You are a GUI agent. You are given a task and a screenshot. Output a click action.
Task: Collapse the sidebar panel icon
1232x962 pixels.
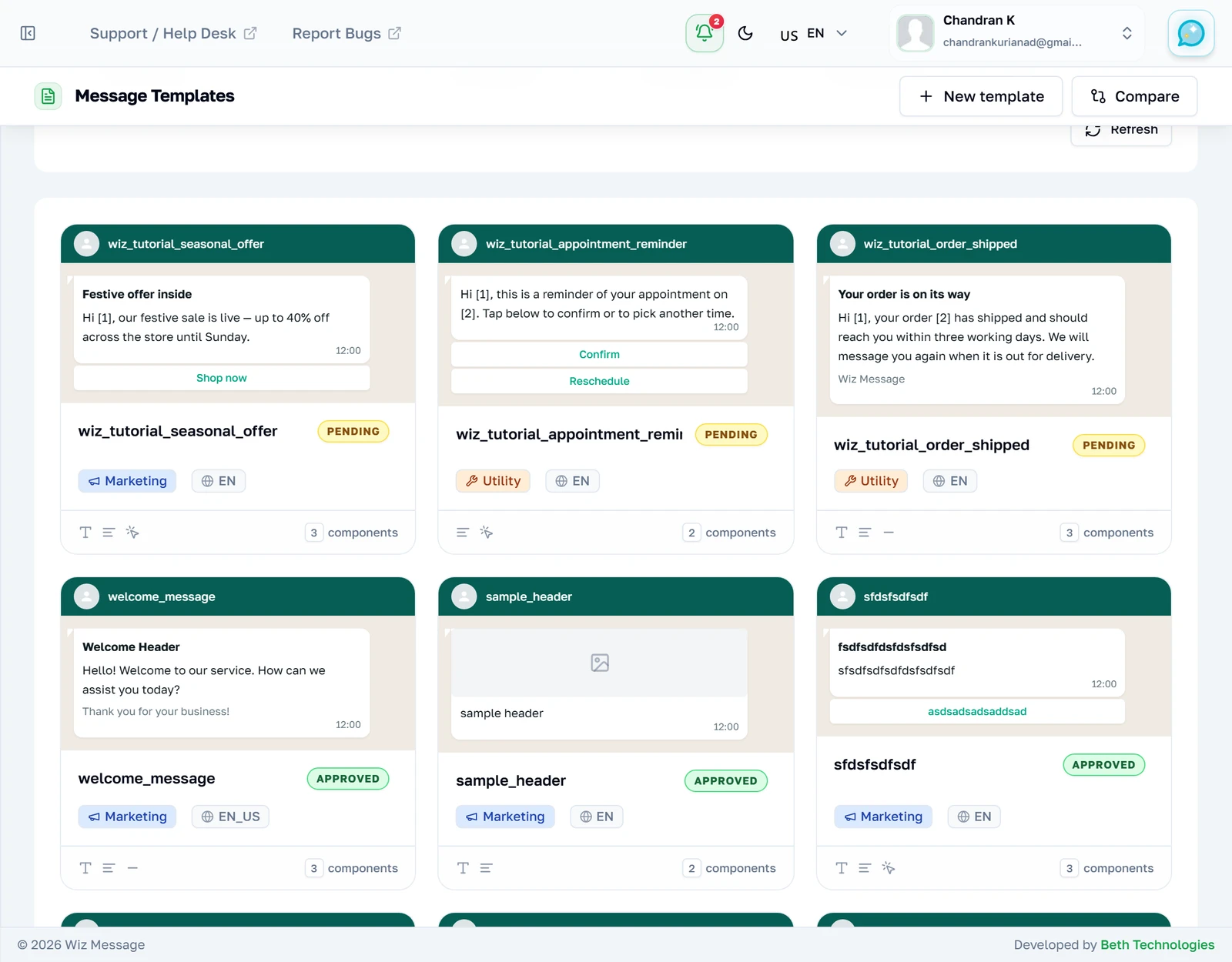point(28,33)
